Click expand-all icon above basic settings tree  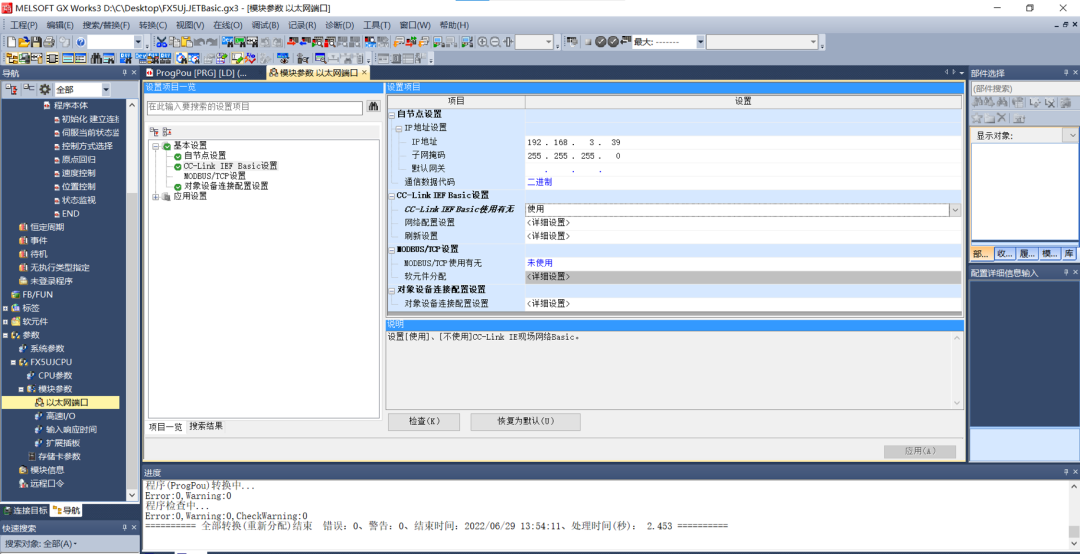pyautogui.click(x=154, y=131)
